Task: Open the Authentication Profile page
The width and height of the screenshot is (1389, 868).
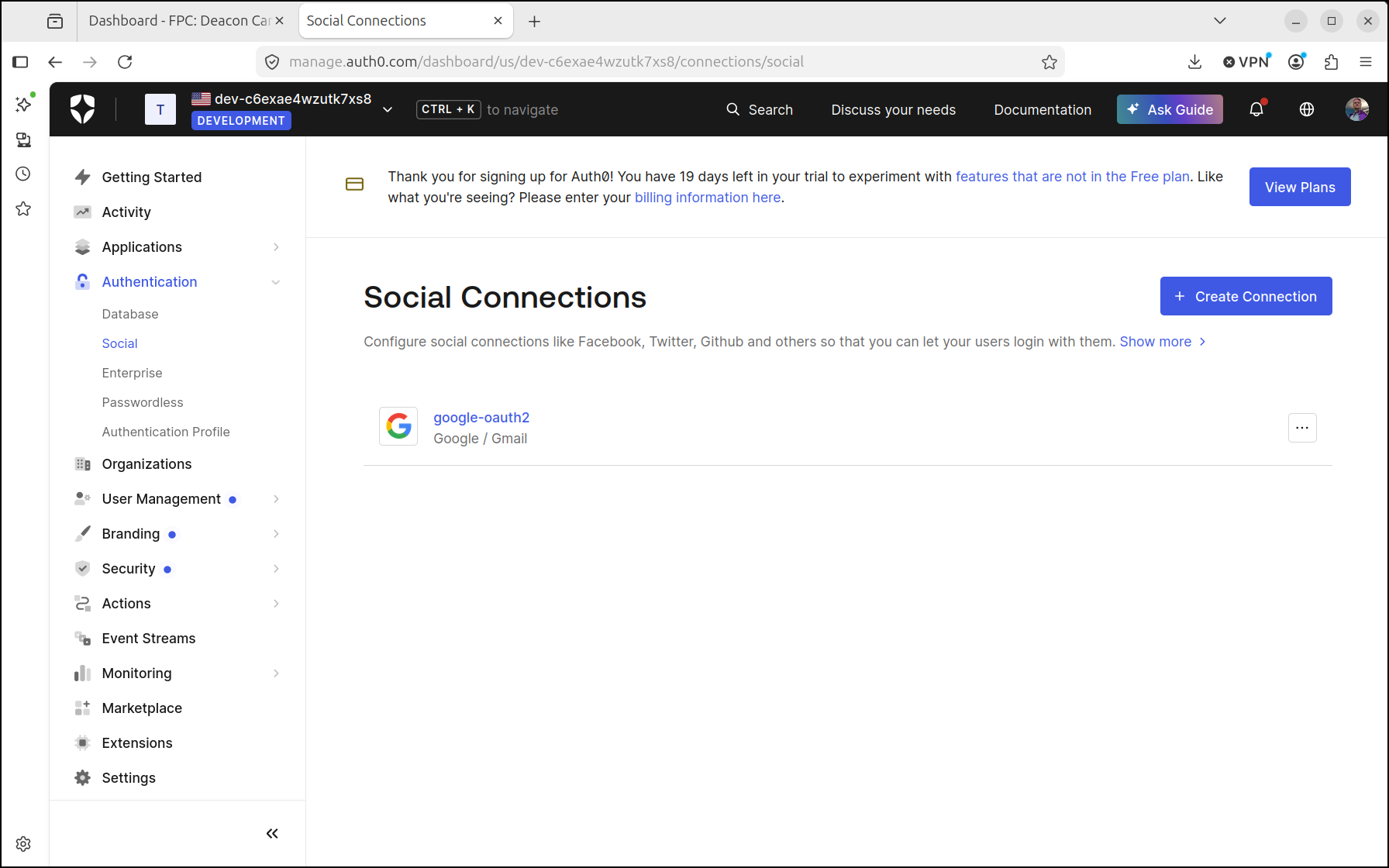Action: (x=166, y=432)
